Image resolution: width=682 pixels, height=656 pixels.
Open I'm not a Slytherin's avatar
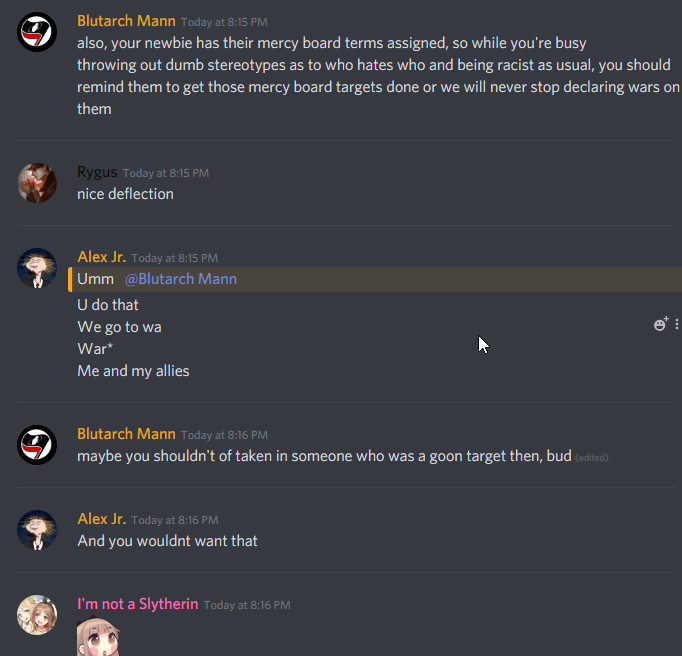pos(37,615)
